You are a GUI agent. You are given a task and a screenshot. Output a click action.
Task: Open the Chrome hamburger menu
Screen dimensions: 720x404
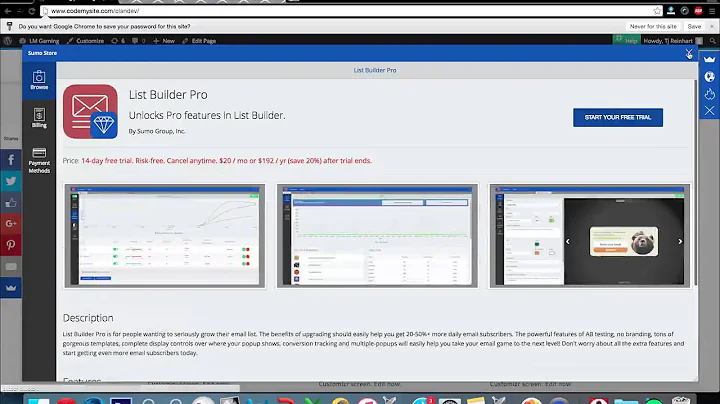tap(712, 11)
